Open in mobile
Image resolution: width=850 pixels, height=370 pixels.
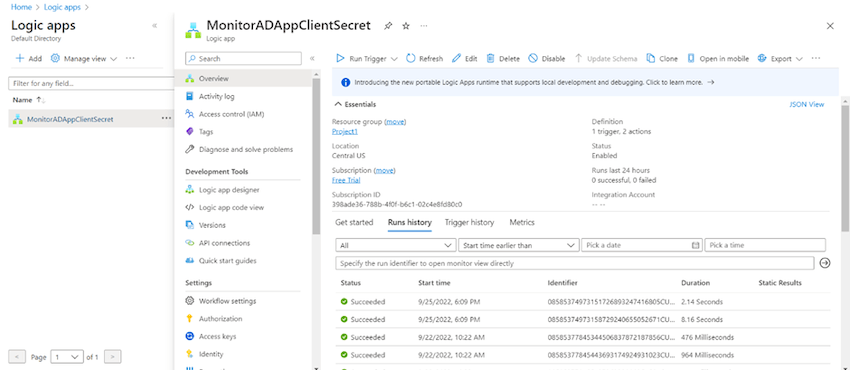coord(718,59)
